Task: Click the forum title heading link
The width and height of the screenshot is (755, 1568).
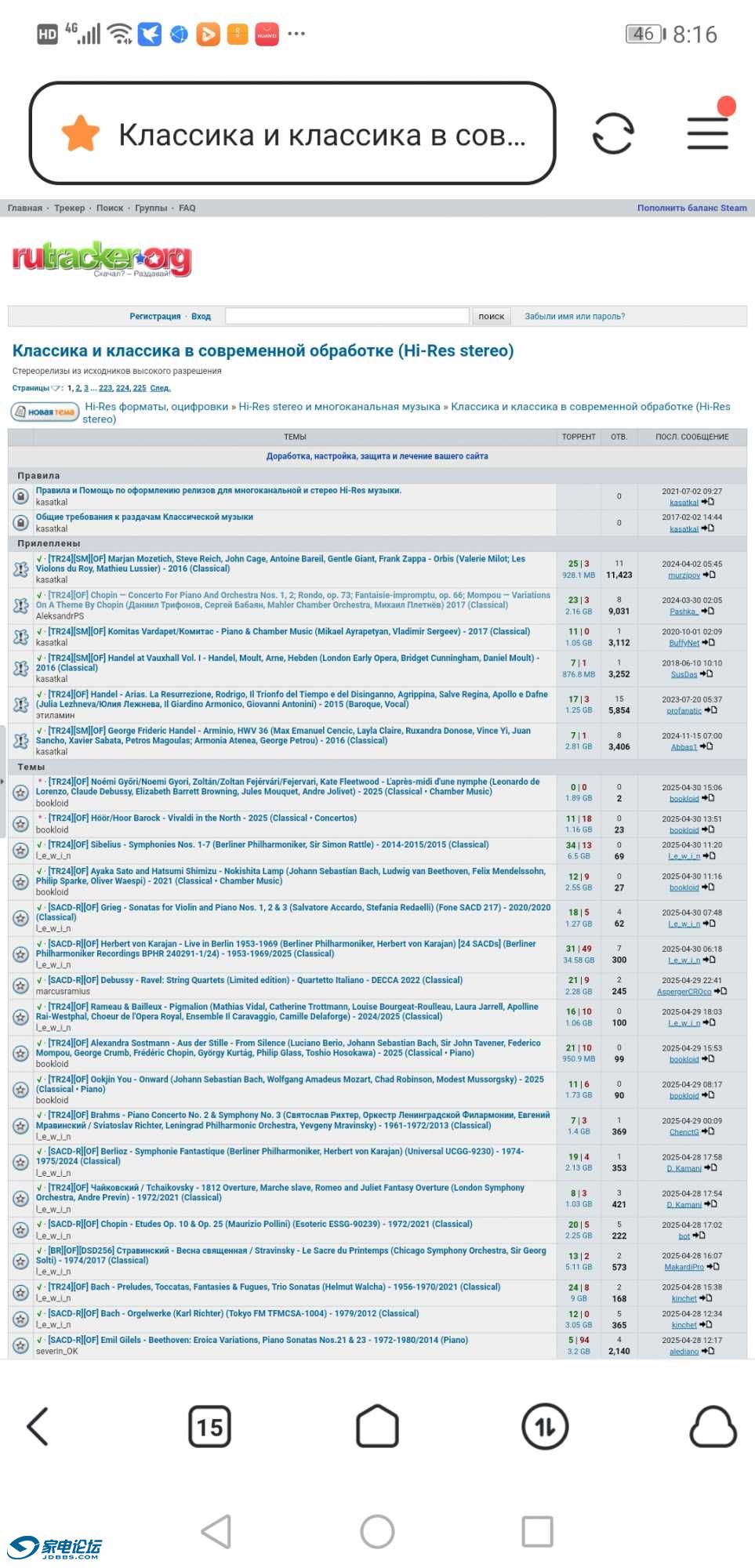Action: [263, 350]
